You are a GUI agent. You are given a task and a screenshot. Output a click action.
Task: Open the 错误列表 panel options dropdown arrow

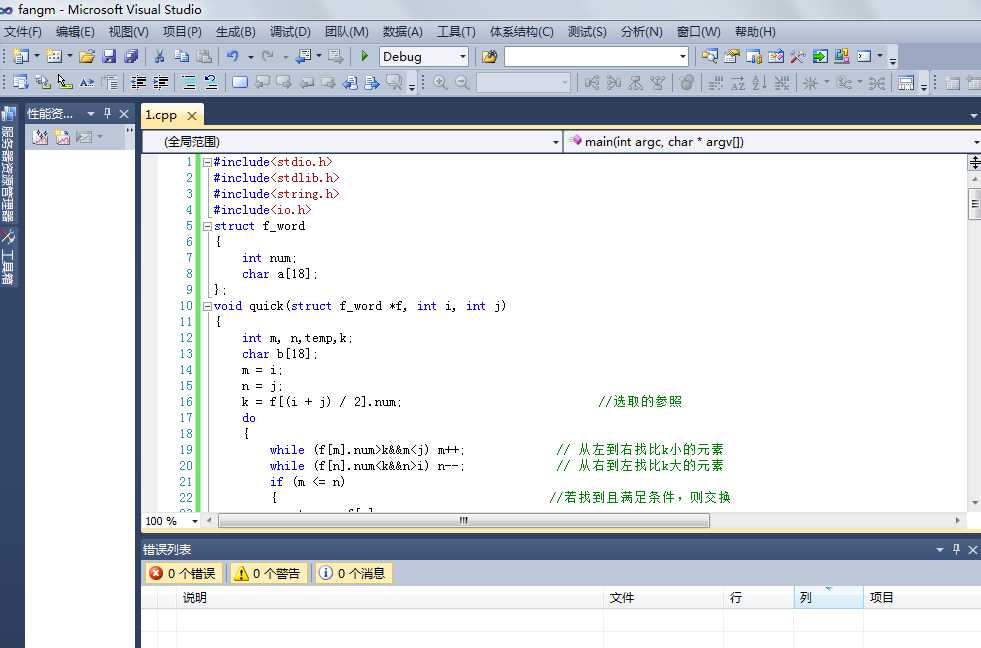point(940,550)
